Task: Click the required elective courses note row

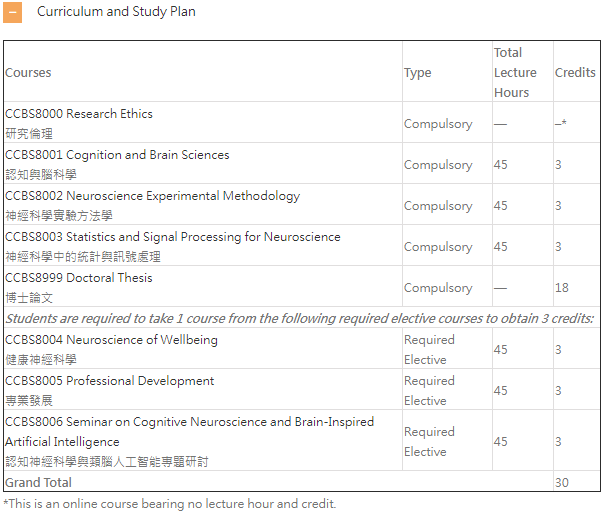Action: [300, 319]
